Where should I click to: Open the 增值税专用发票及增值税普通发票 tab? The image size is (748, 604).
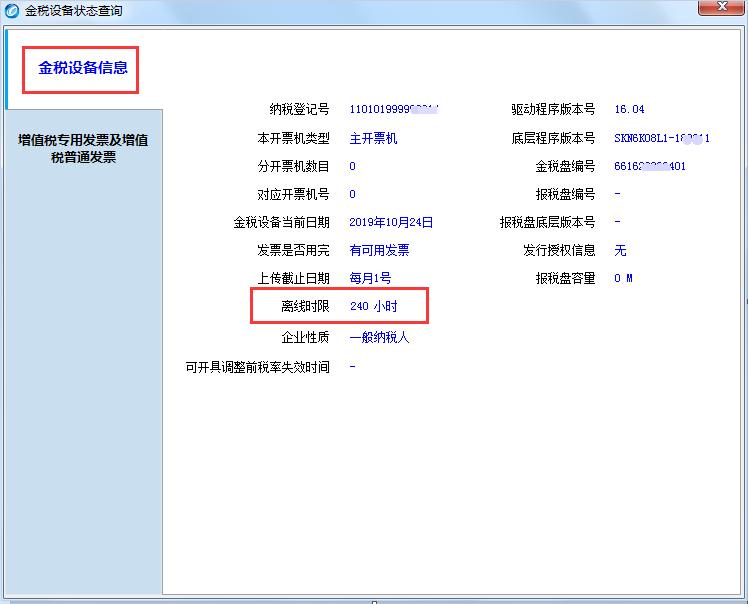click(83, 148)
